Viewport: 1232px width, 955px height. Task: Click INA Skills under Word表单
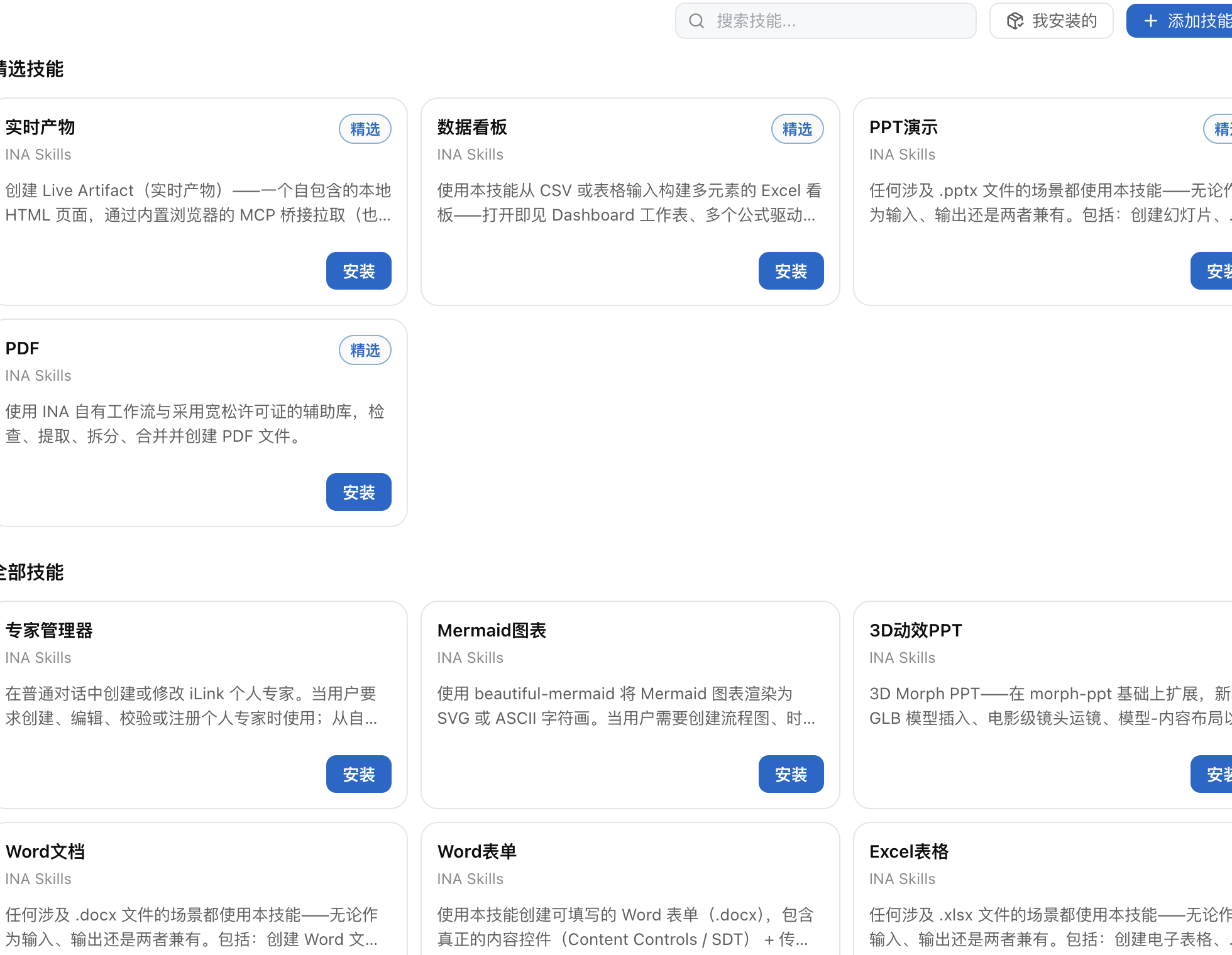(470, 879)
